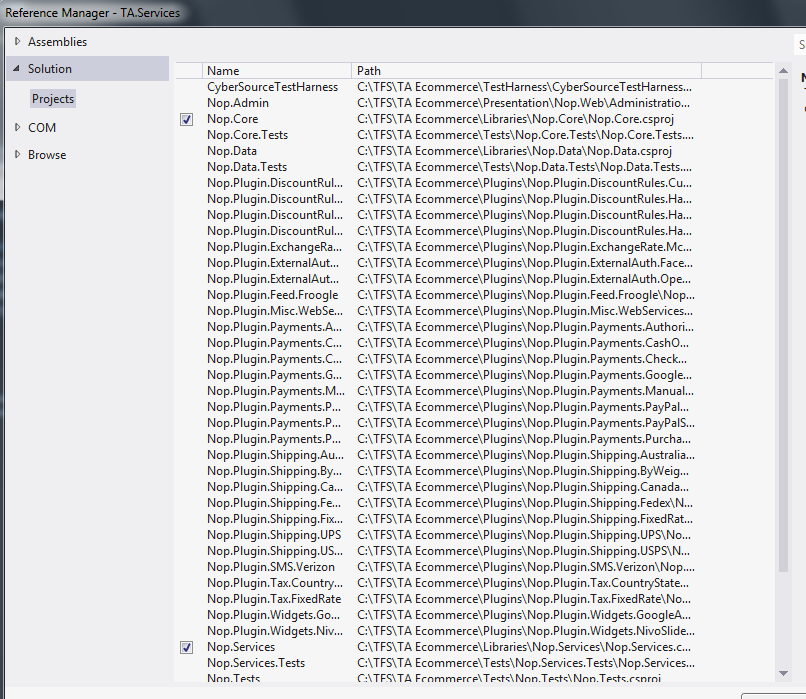Click path of Payments.PayPalS... plugin
The width and height of the screenshot is (806, 699).
tap(526, 422)
